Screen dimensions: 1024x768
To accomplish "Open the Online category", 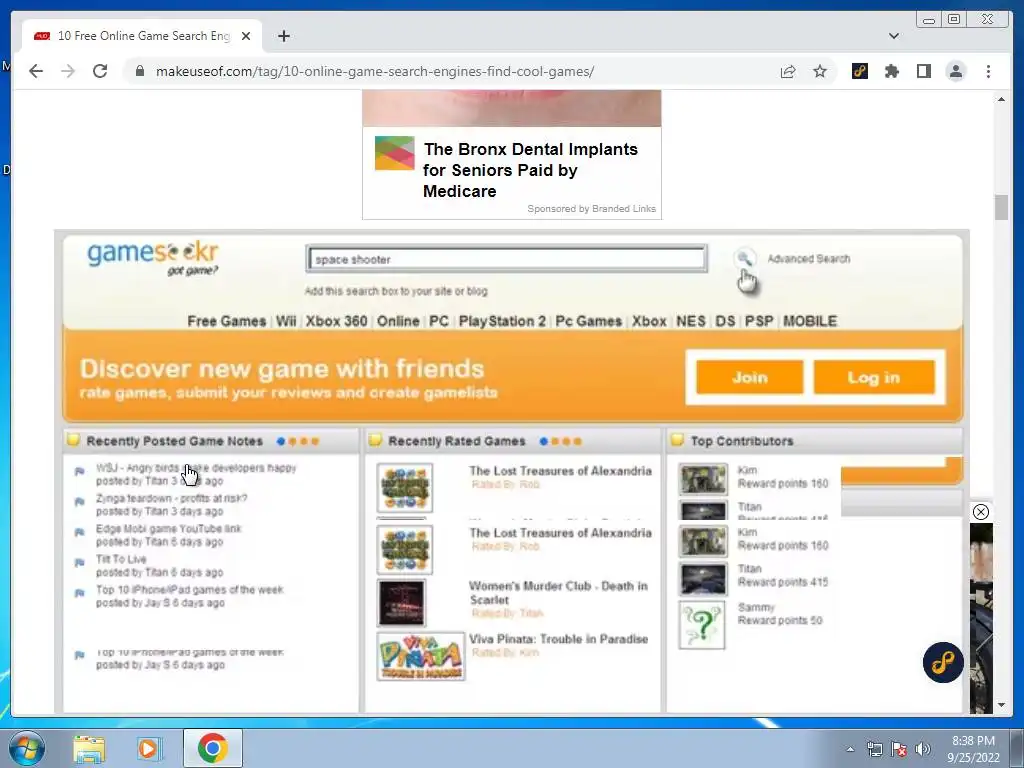I will pos(398,321).
